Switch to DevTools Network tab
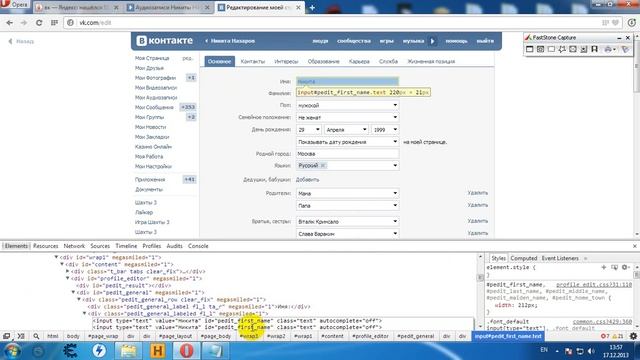 point(74,246)
